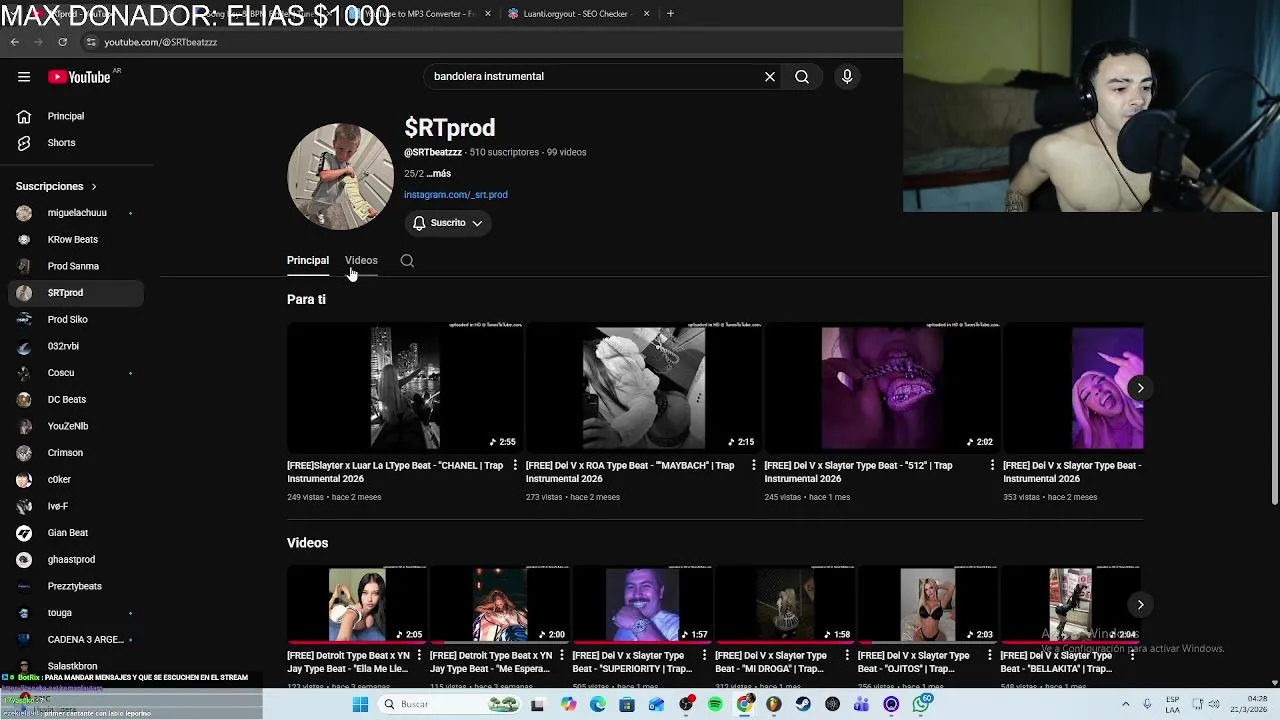
Task: Click the browser address bar URL
Action: tap(161, 42)
